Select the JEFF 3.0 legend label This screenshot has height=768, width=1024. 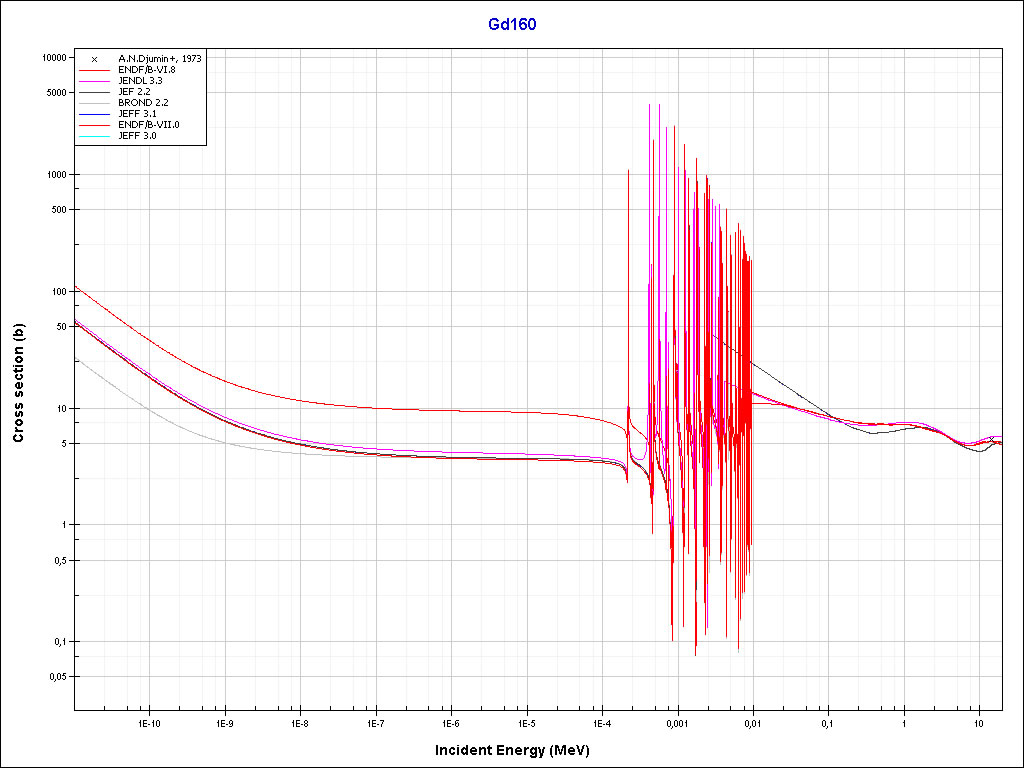137,135
